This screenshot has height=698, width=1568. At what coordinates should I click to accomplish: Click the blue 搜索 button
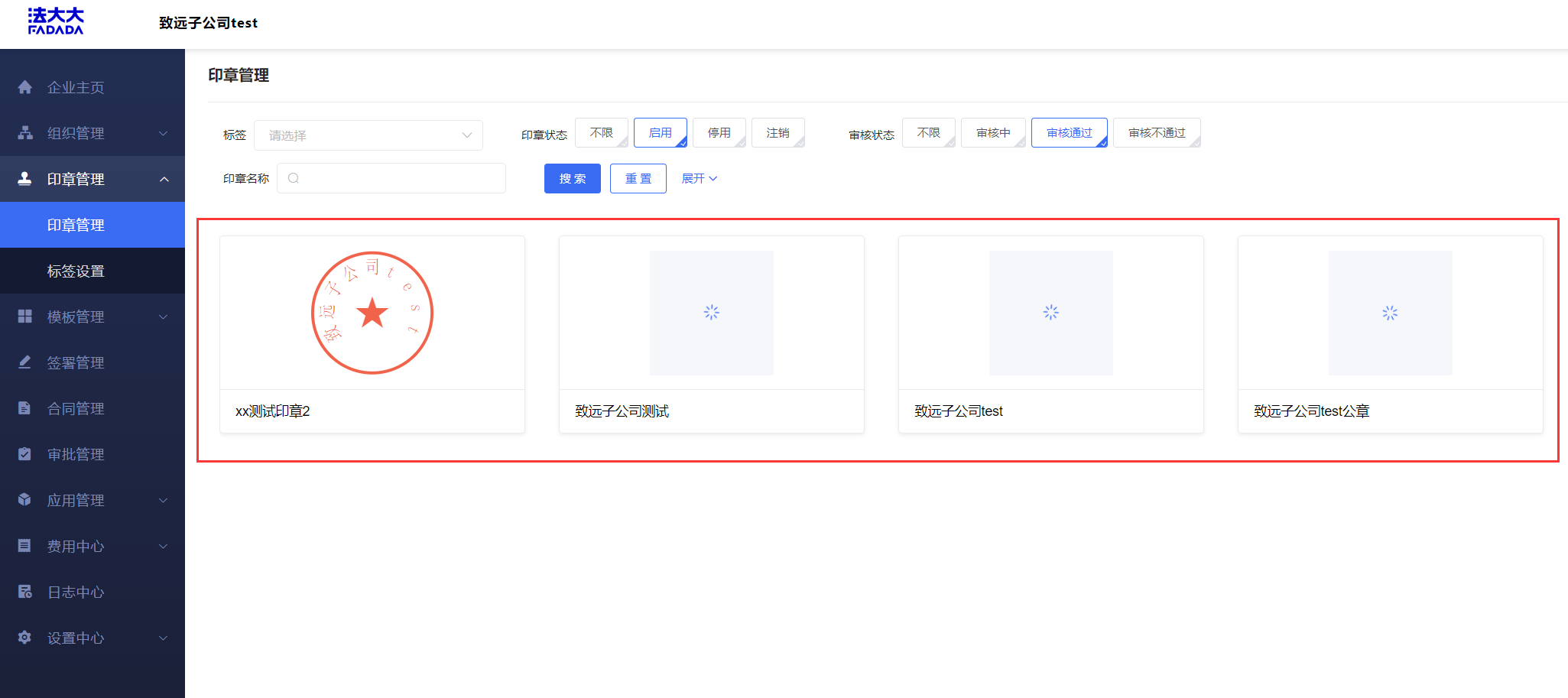pos(572,178)
